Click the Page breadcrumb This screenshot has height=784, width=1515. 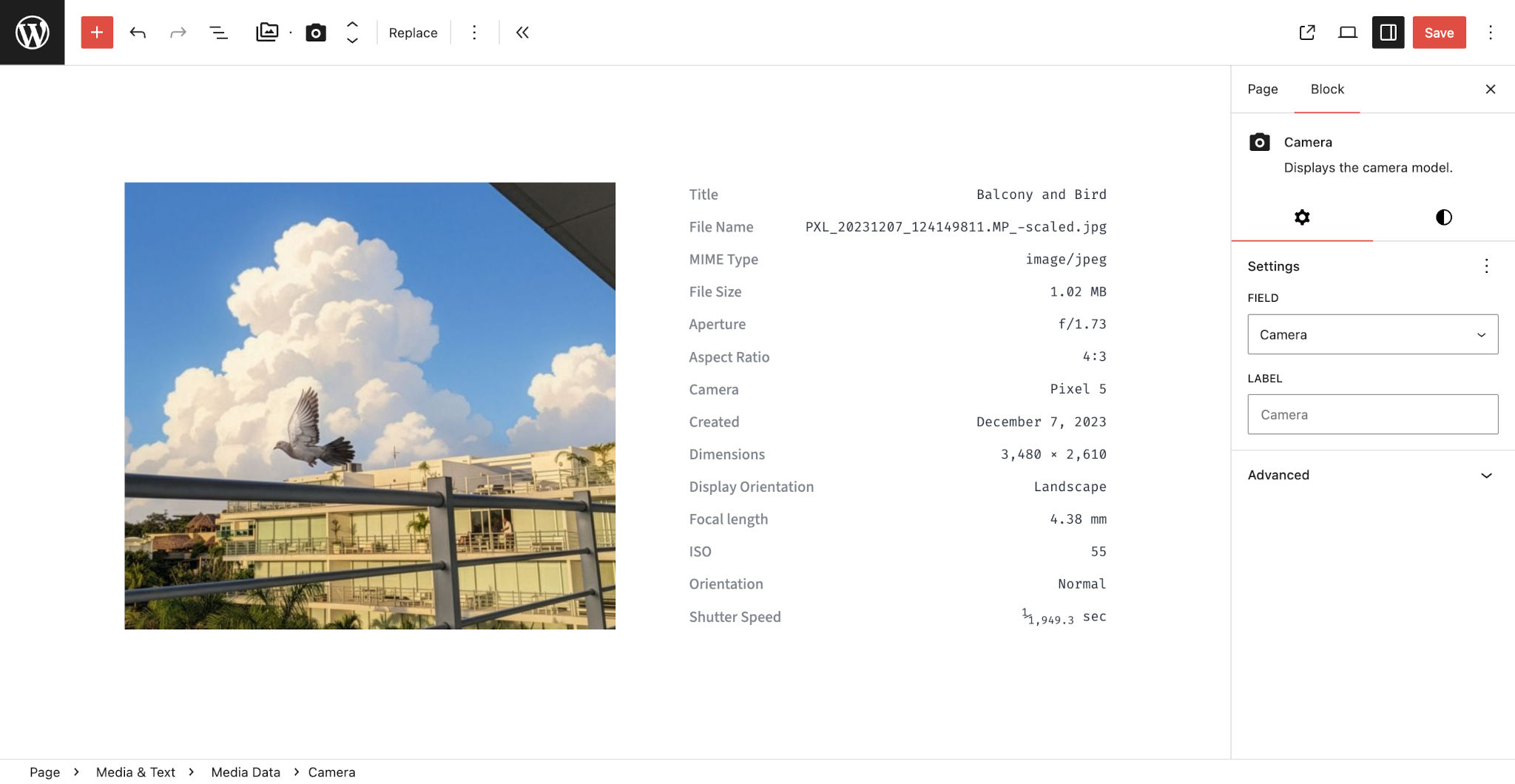click(x=44, y=772)
